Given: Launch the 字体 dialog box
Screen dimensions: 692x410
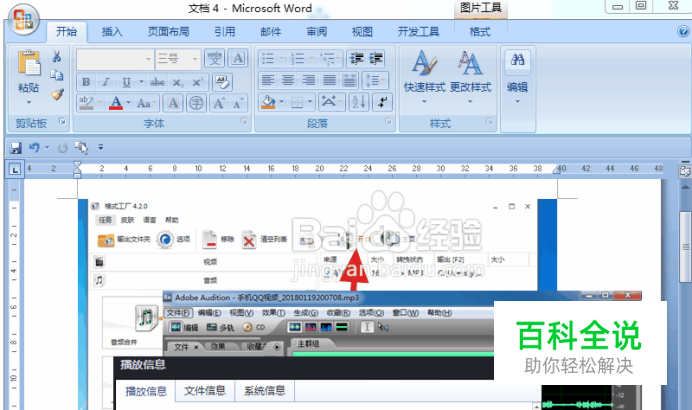Looking at the screenshot, I should 244,121.
